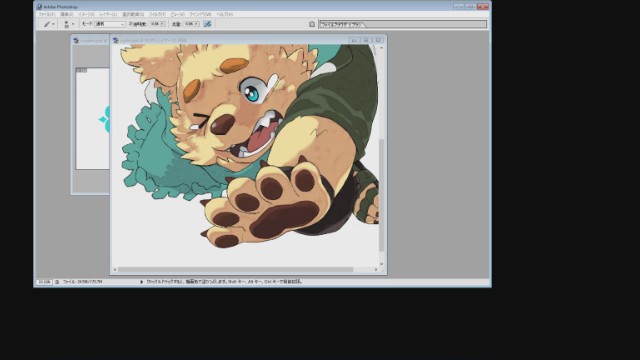Click the document icon on front image window
The image size is (640, 360).
click(116, 40)
